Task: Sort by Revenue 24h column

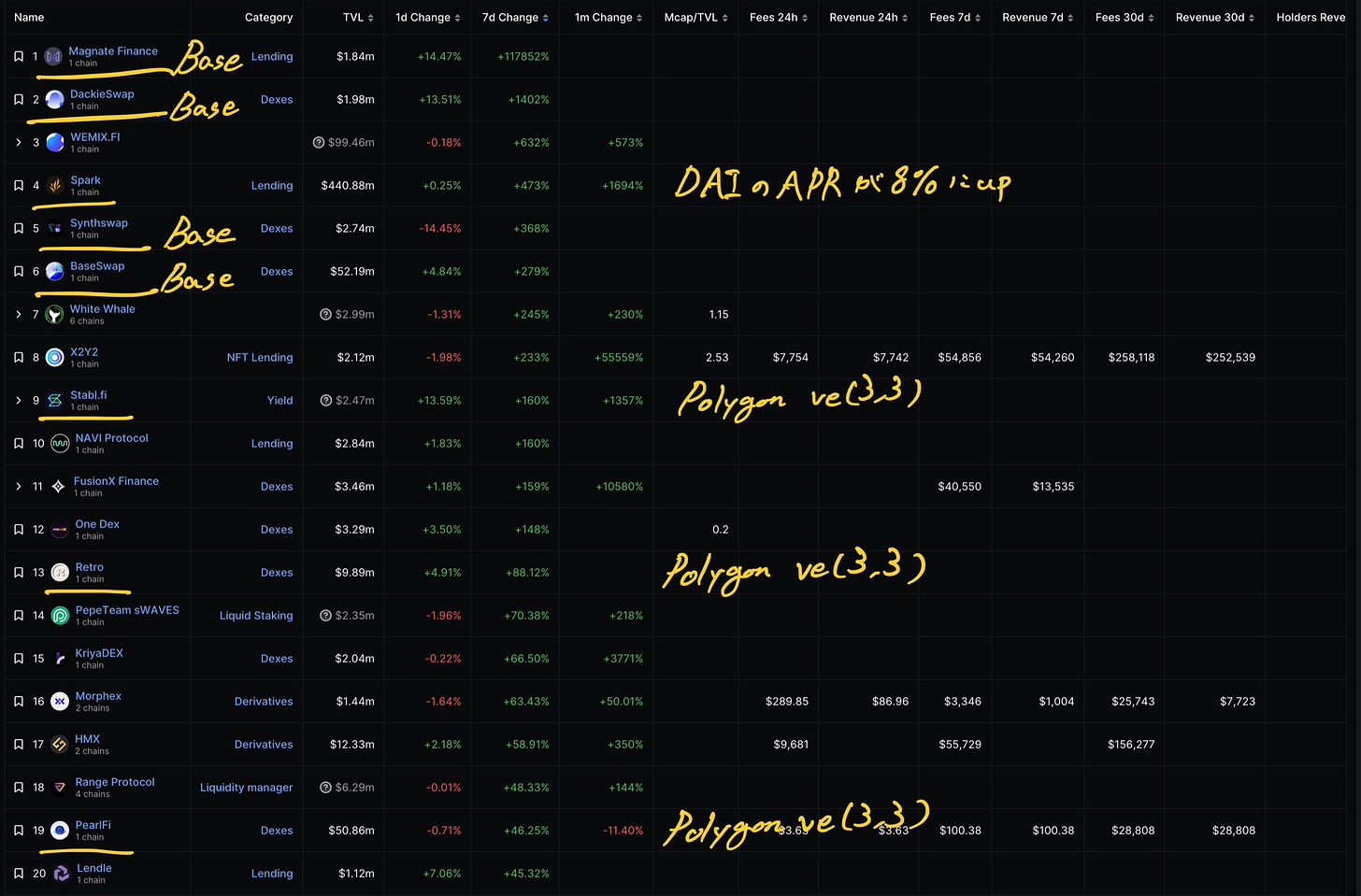Action: (869, 18)
